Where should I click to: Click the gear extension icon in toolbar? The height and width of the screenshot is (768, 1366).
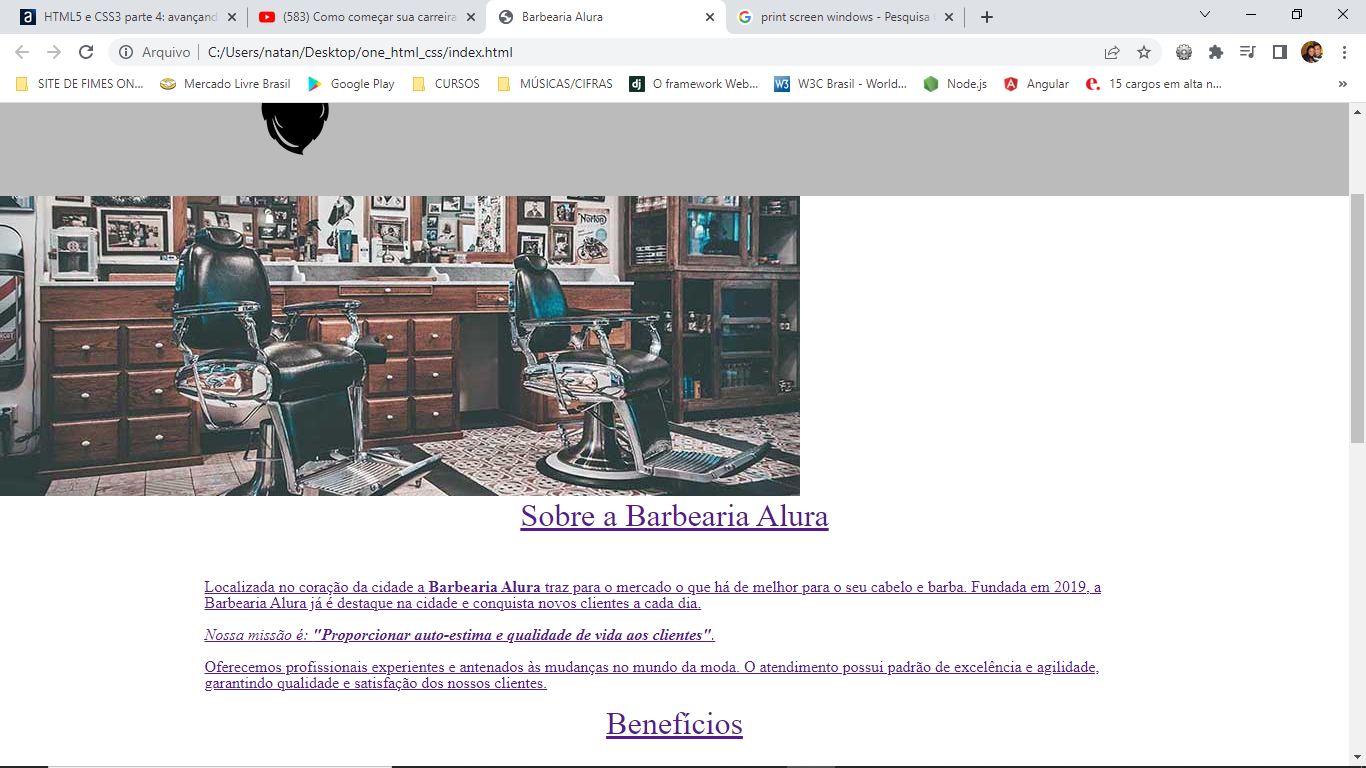(1184, 52)
